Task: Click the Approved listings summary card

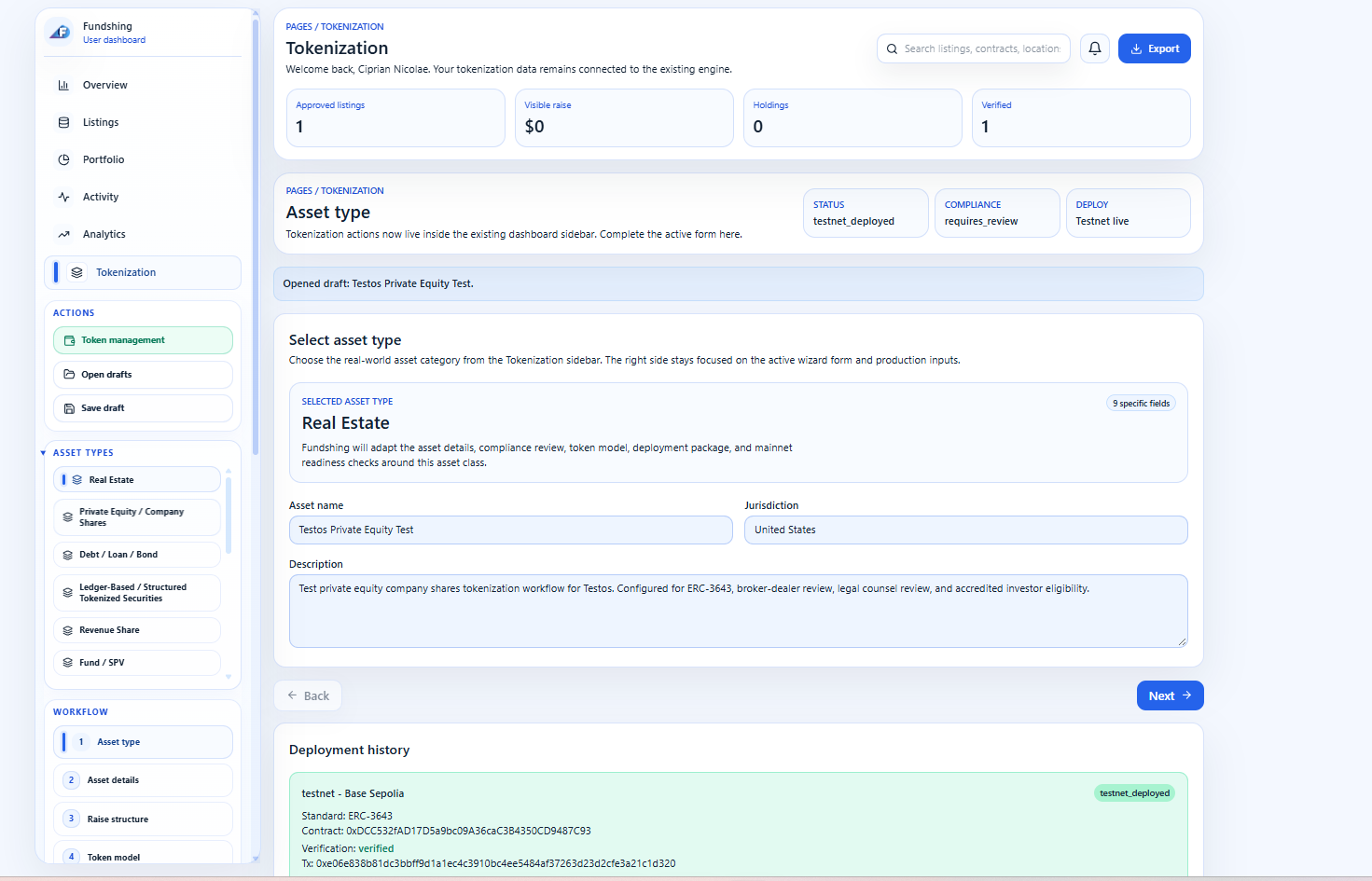Action: pyautogui.click(x=395, y=117)
